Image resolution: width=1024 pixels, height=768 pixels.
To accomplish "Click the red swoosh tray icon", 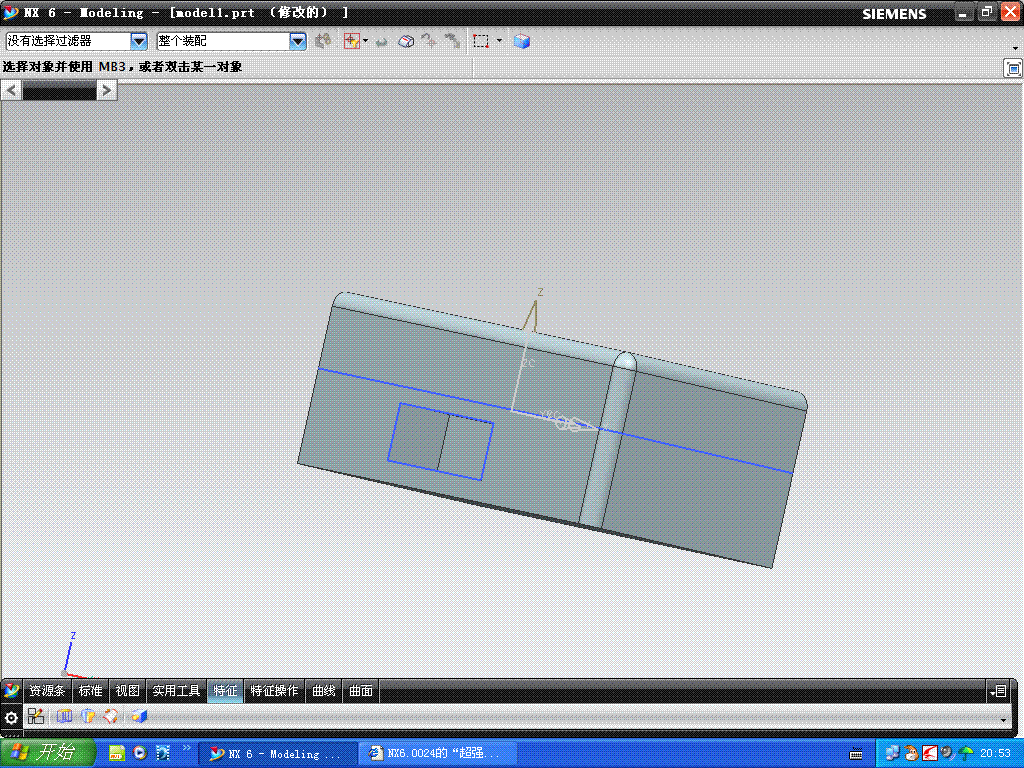I will pos(929,754).
